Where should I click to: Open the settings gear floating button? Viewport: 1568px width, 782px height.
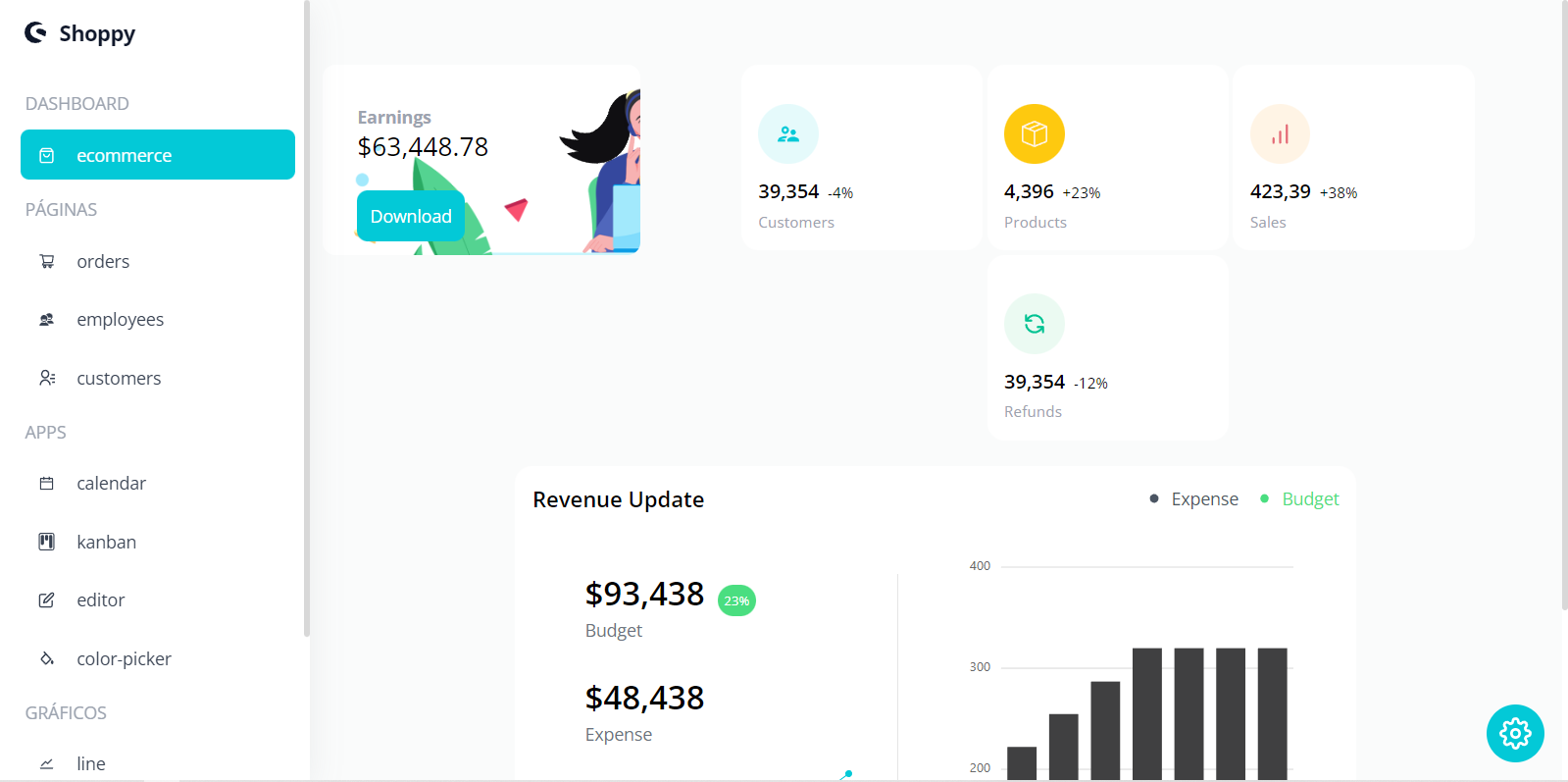[1515, 733]
